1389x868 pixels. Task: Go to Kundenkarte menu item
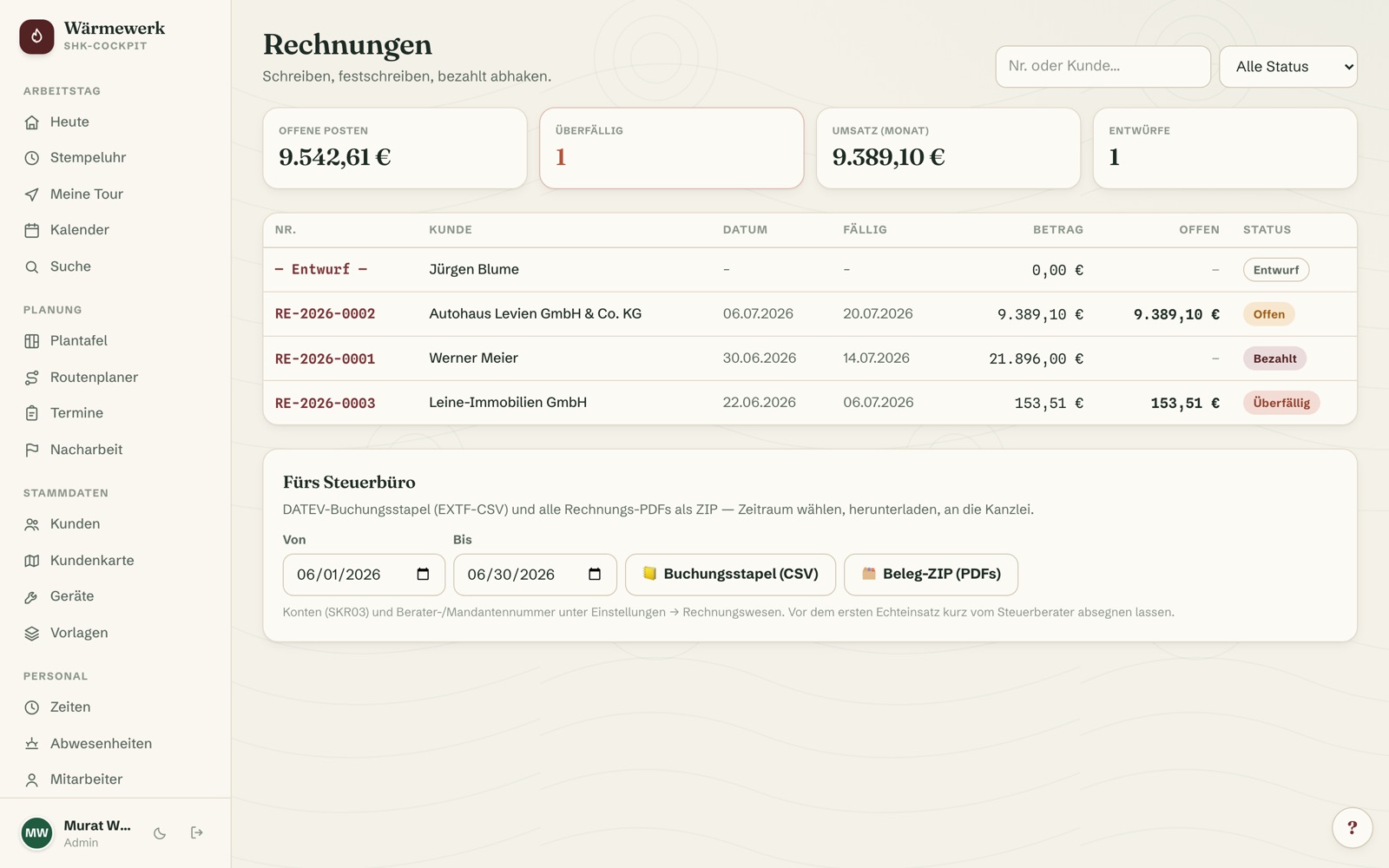[x=115, y=561]
